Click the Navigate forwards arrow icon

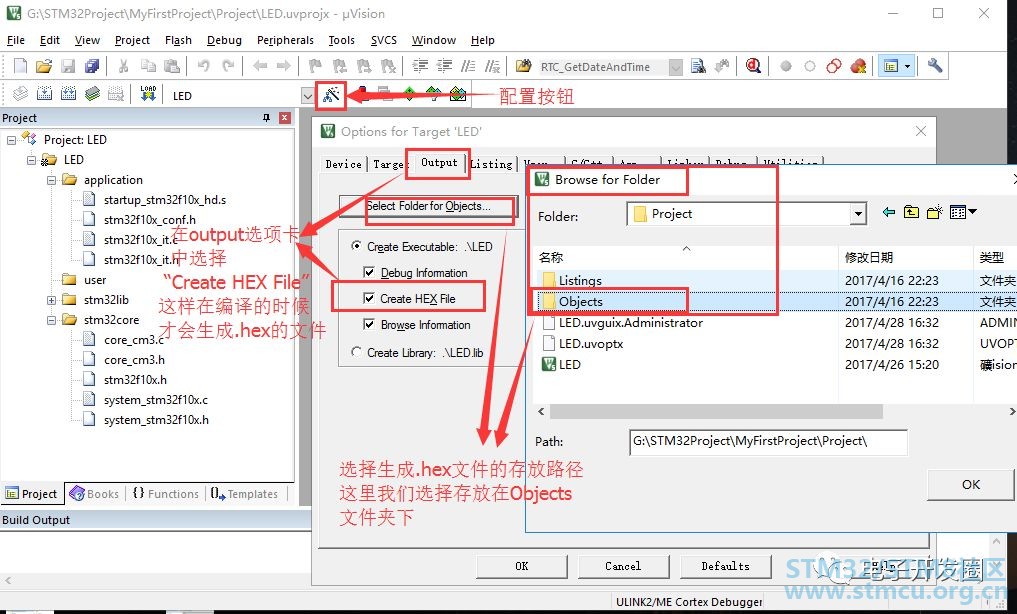point(283,65)
